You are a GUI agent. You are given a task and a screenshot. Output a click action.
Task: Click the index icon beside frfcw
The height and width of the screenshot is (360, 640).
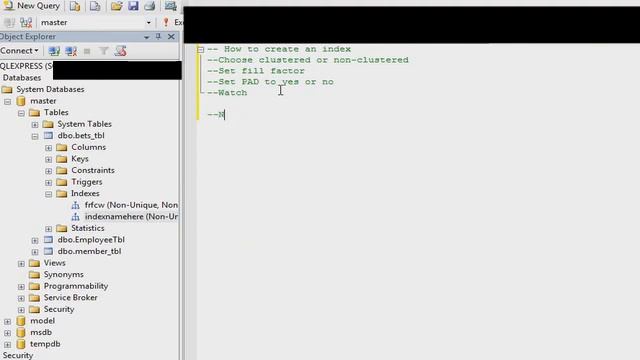[76, 205]
